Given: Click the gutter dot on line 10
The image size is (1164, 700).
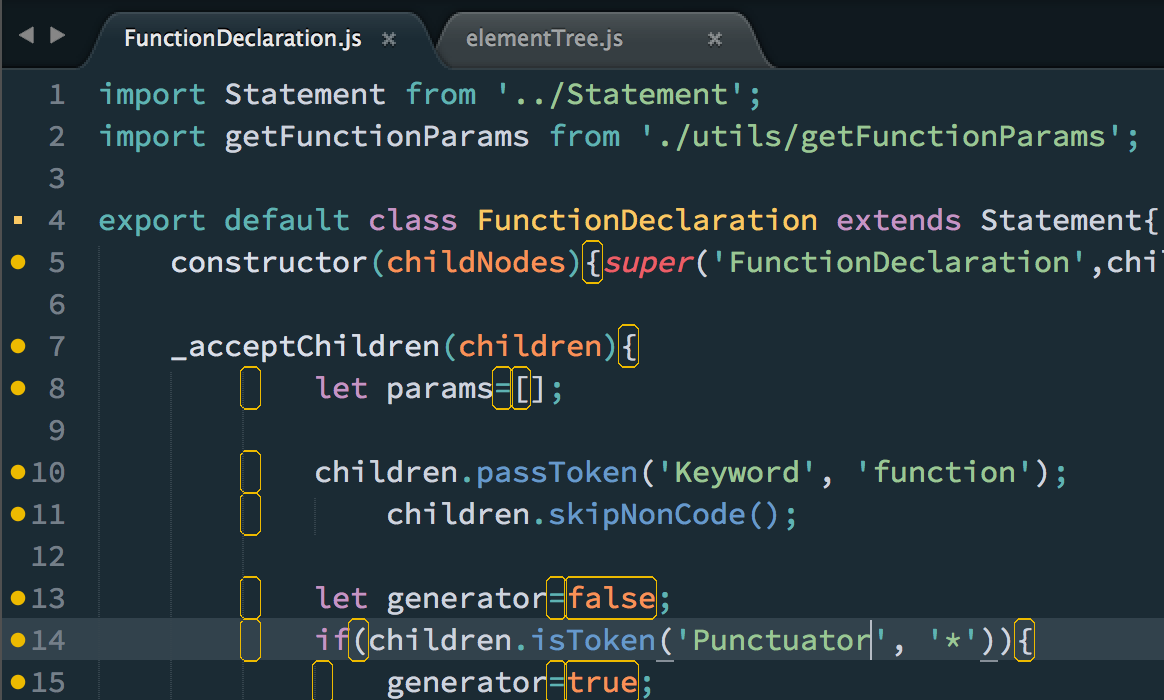Looking at the screenshot, I should point(18,472).
